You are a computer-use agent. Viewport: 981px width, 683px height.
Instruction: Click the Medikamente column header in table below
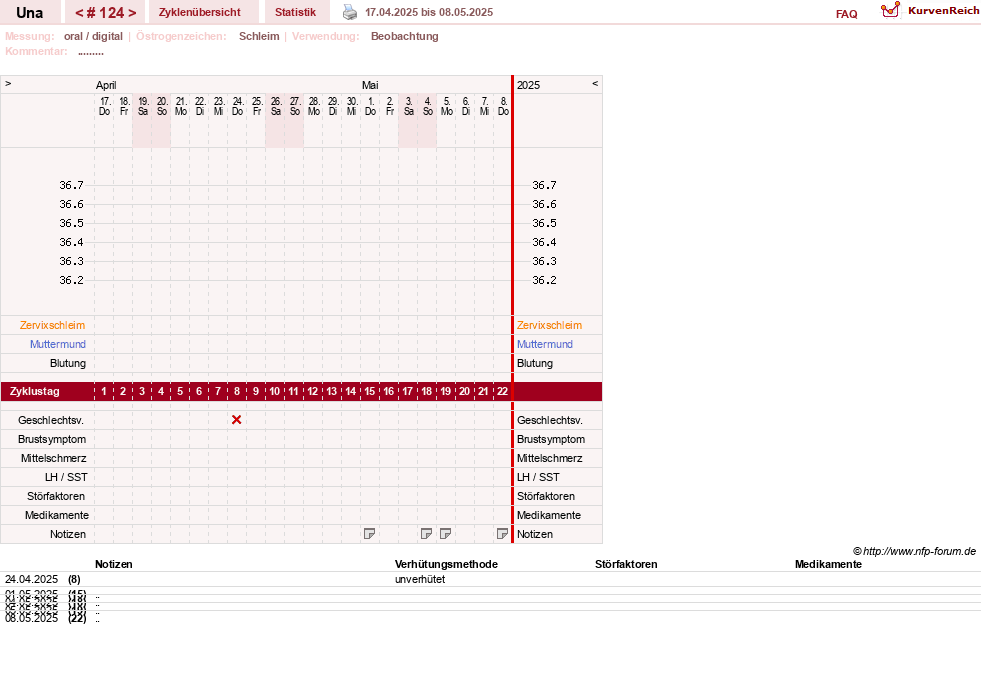[x=828, y=564]
